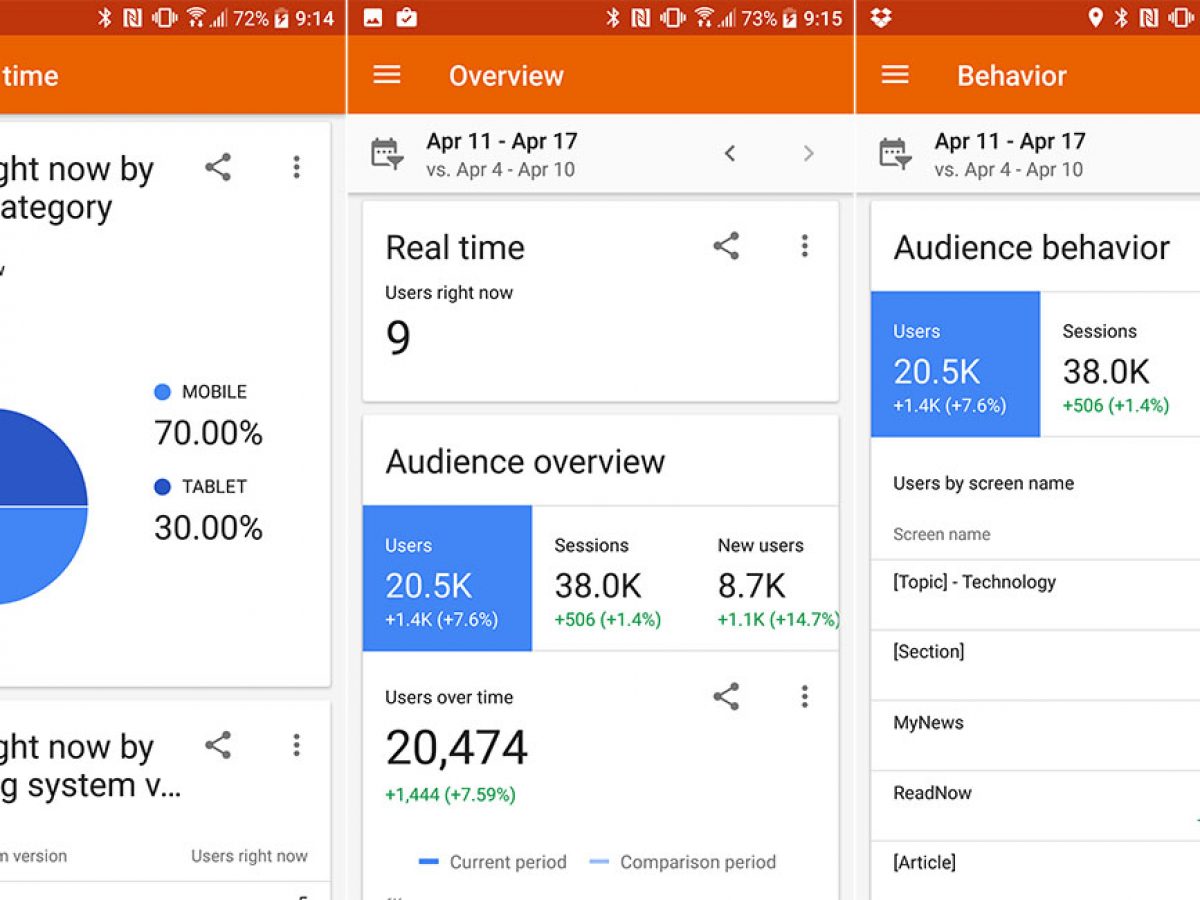
Task: Tap the dark blue tablet pie segment
Action: pyautogui.click(x=40, y=462)
